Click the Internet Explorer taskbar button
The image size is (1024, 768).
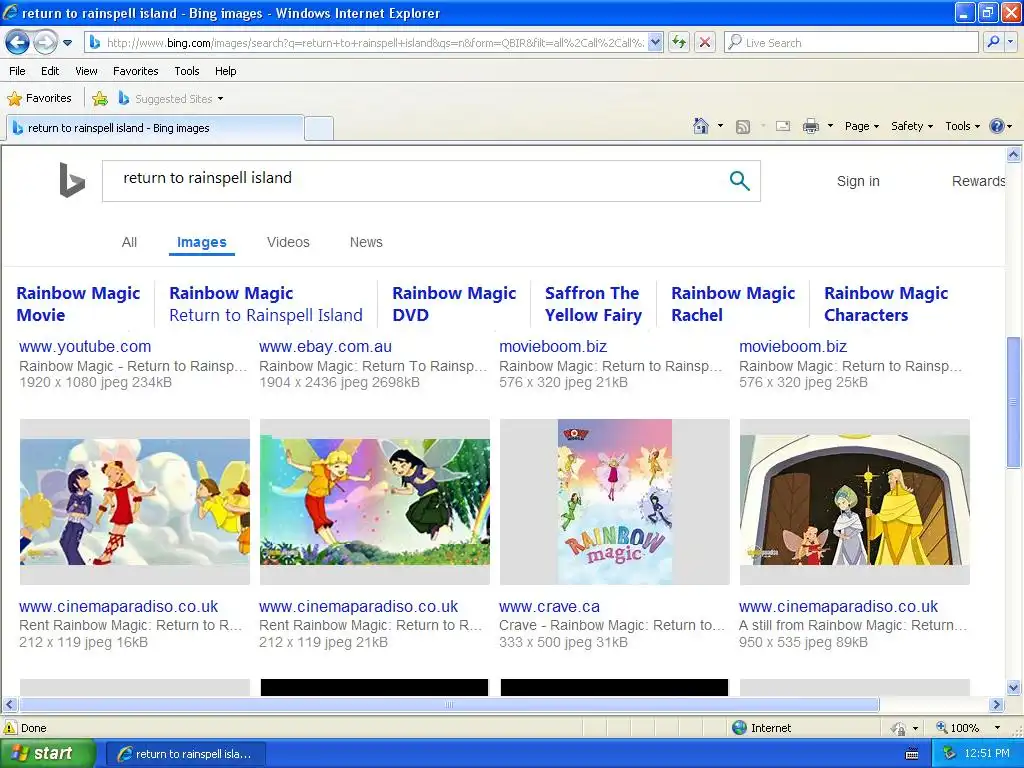click(185, 754)
